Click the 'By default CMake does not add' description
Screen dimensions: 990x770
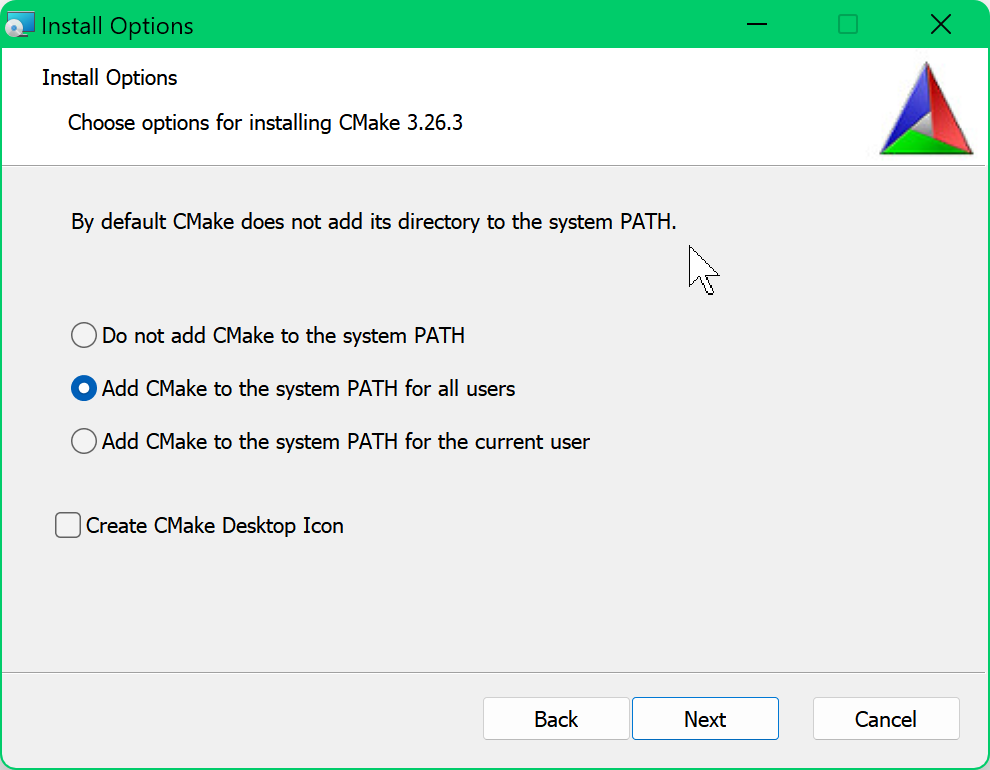pos(374,221)
